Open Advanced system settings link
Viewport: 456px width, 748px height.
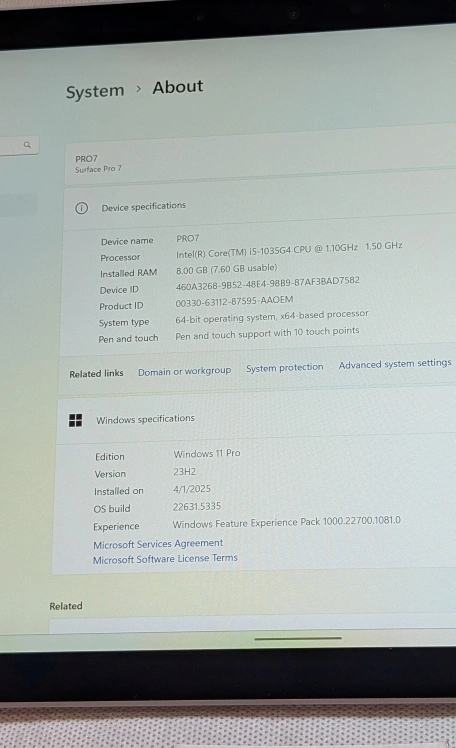pos(395,364)
